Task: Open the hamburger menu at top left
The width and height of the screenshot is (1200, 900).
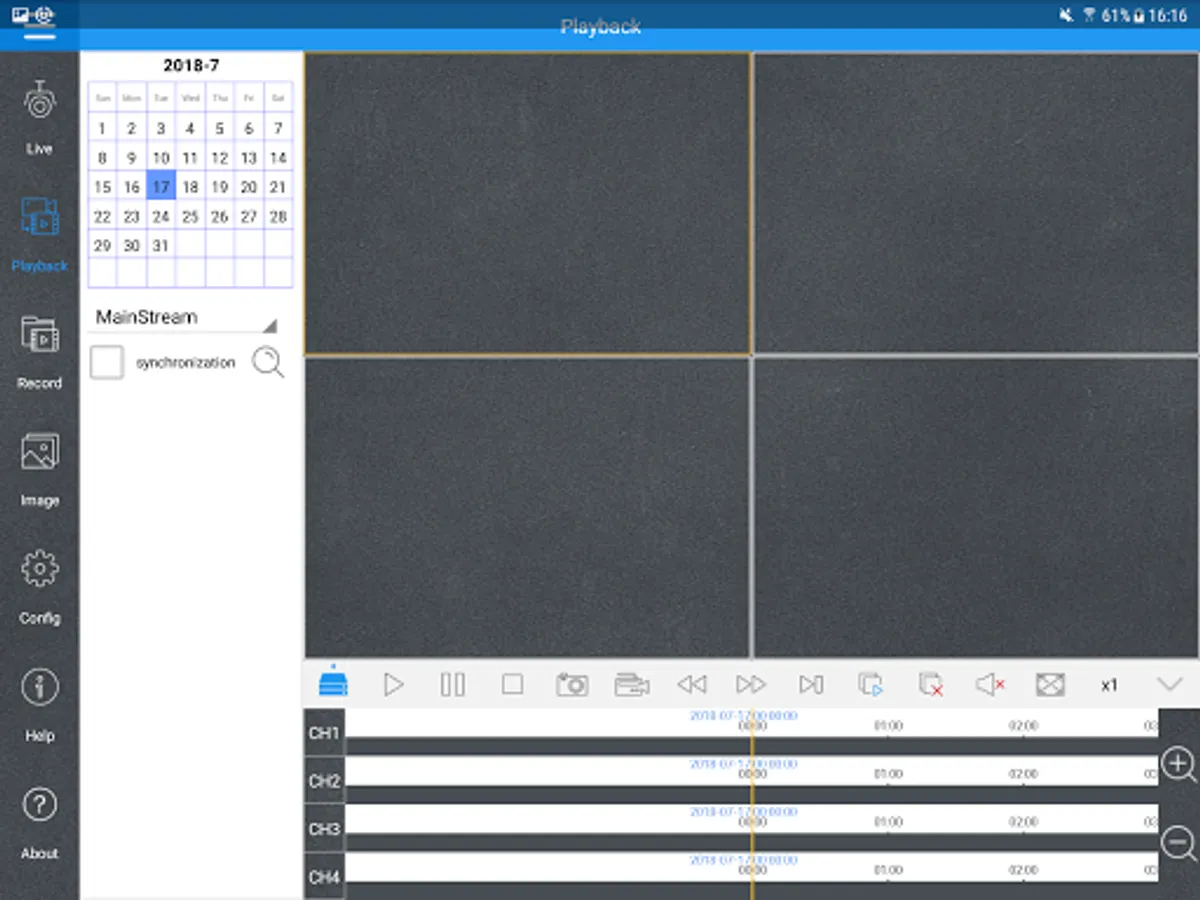Action: pos(38,35)
